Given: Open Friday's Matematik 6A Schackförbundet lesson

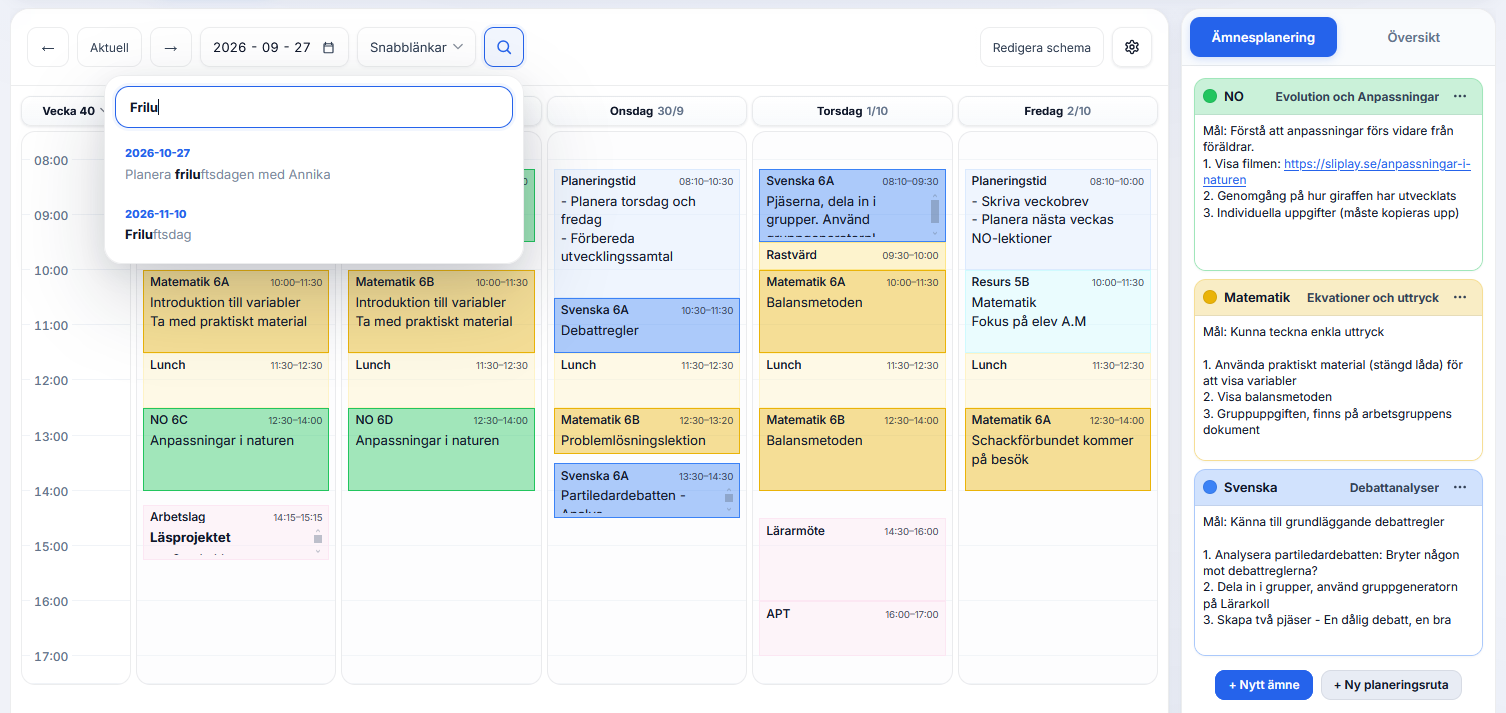Looking at the screenshot, I should pos(1058,449).
